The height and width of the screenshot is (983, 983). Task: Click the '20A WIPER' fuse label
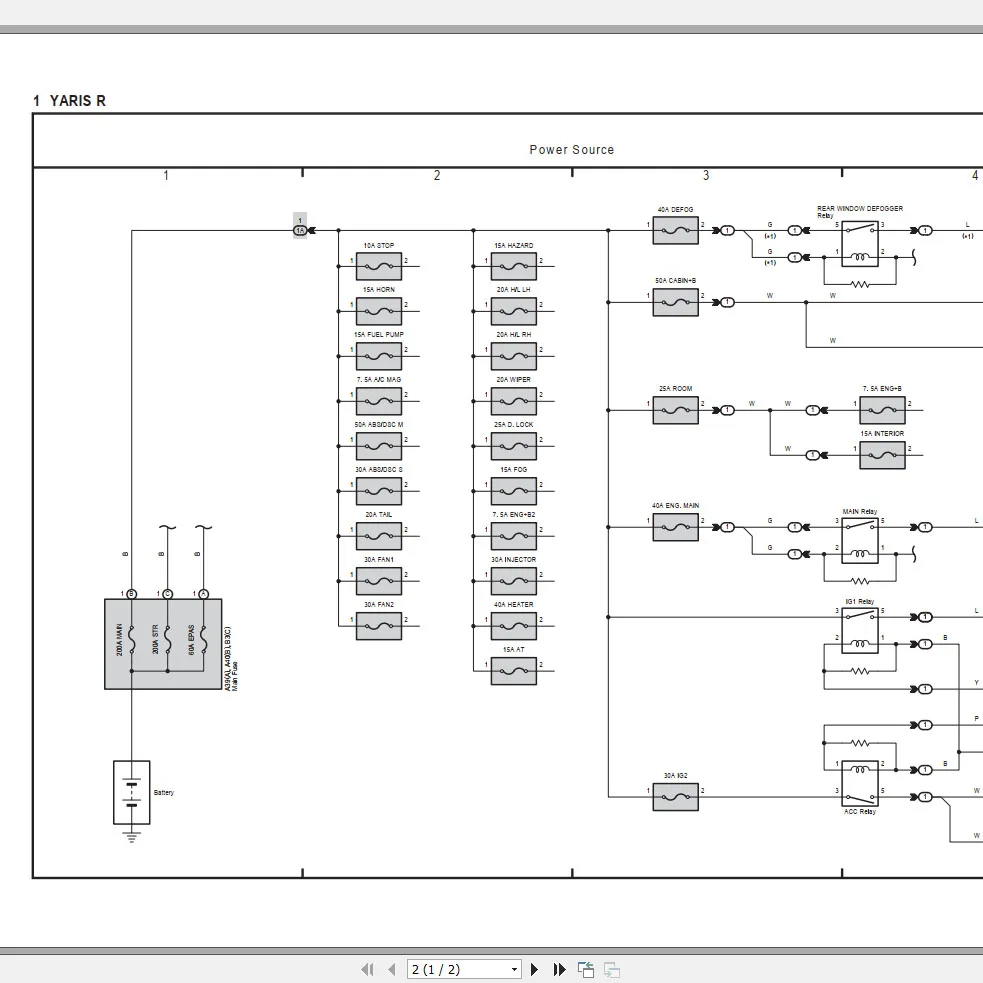513,380
